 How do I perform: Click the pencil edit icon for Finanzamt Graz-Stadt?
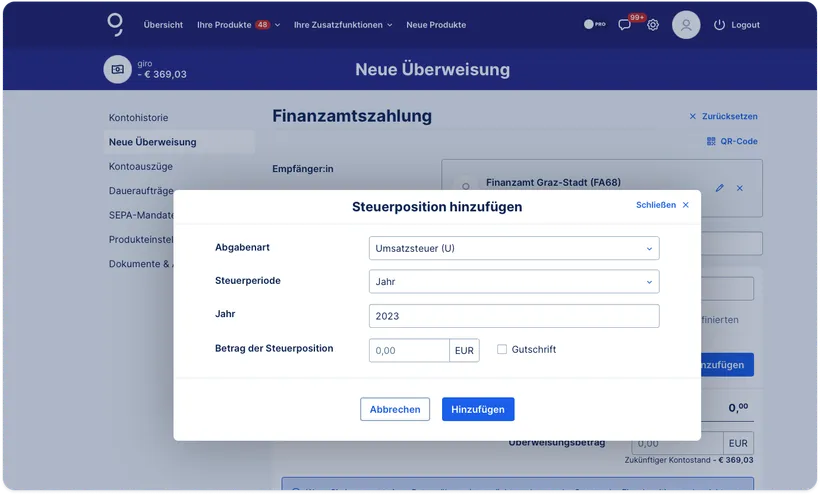pos(720,188)
